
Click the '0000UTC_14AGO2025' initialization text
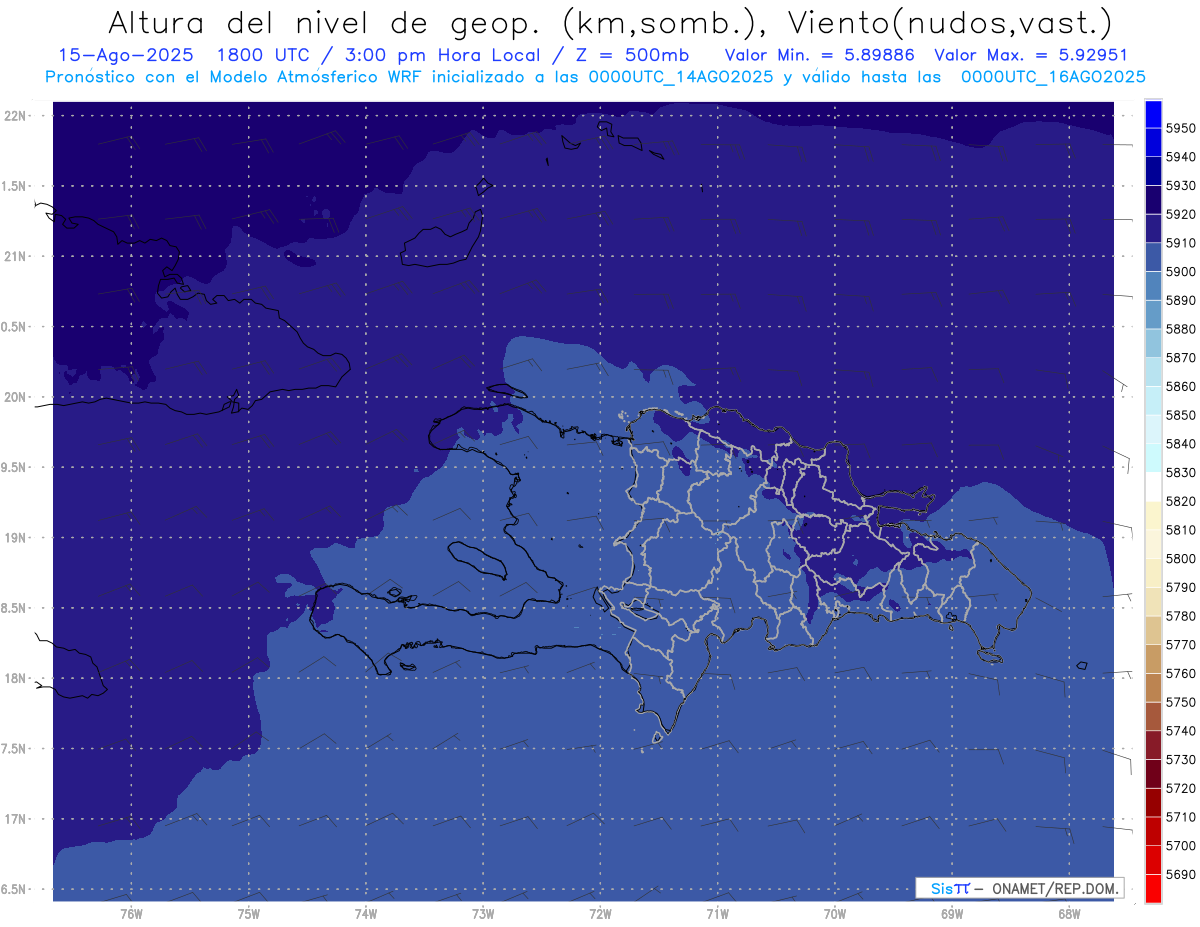681,77
